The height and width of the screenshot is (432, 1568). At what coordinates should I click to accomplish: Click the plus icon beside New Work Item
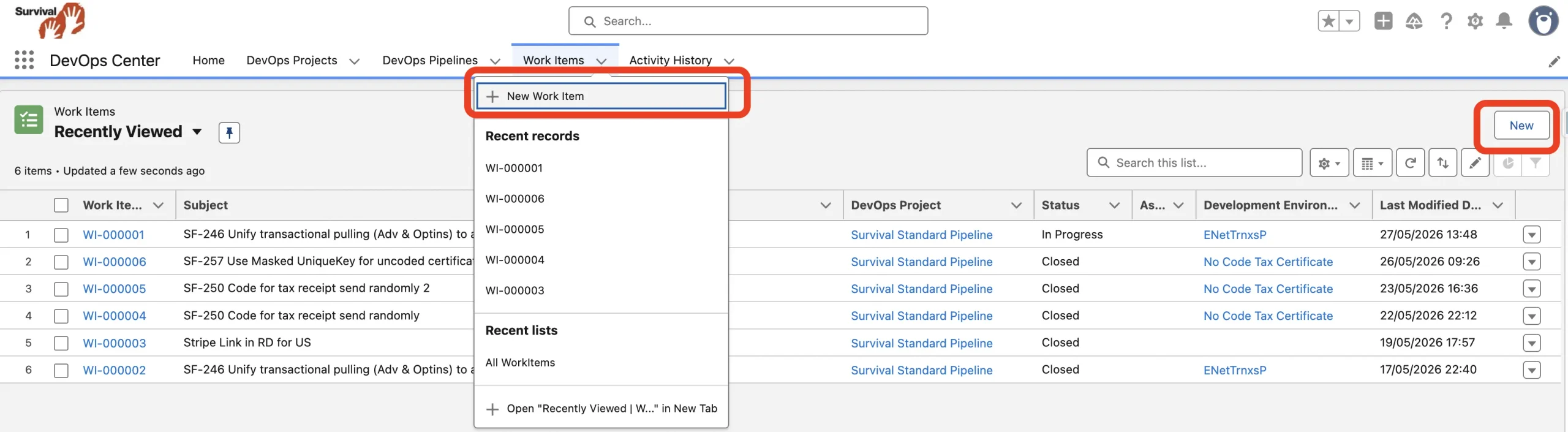492,97
